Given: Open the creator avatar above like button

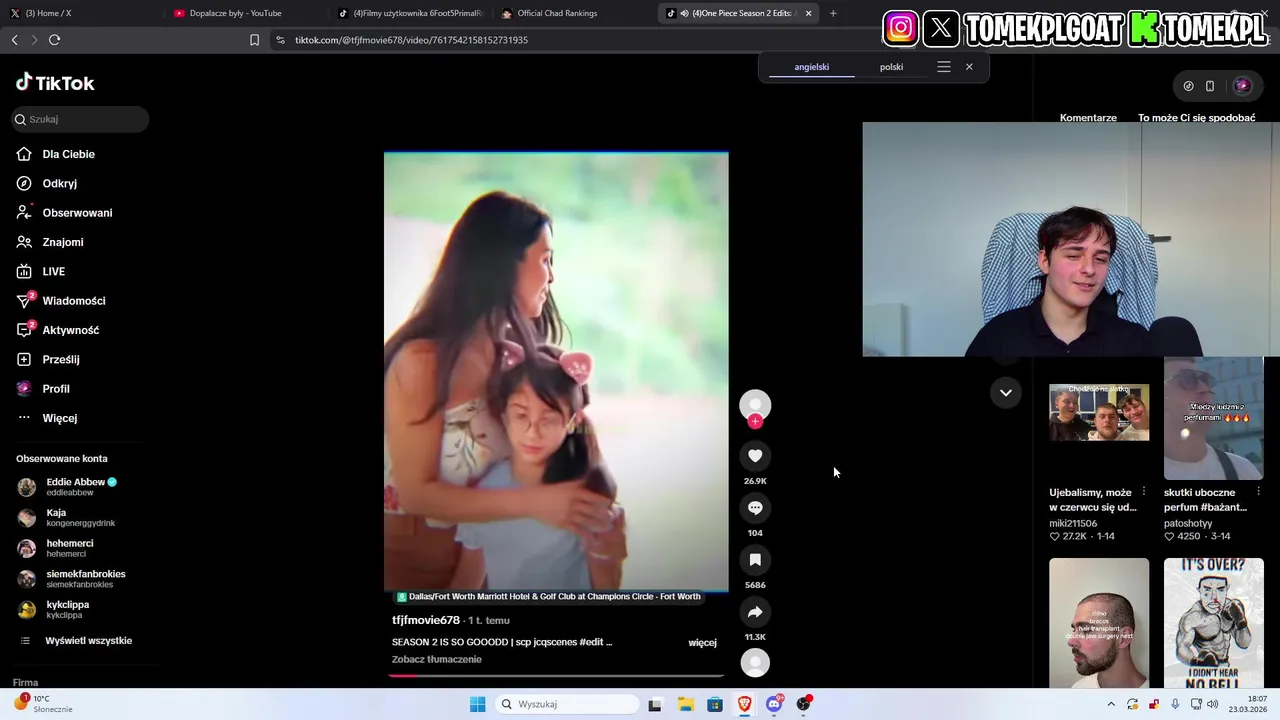Looking at the screenshot, I should [755, 404].
